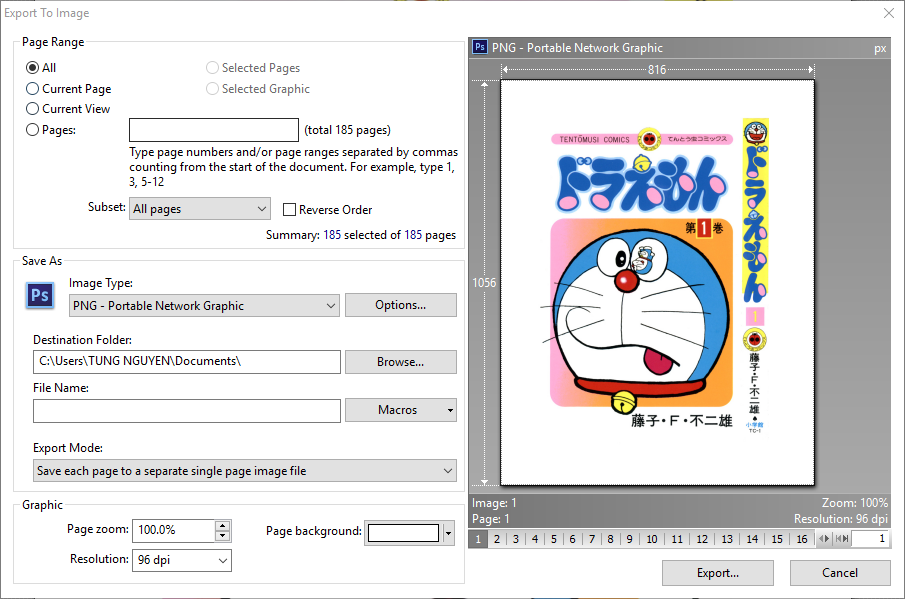Open the Export Mode dropdown
Screen dimensions: 905x599
pos(245,470)
